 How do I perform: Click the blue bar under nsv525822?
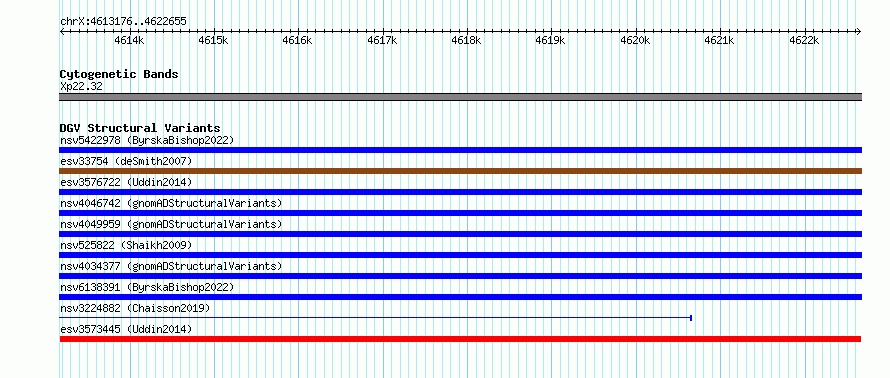tap(460, 255)
